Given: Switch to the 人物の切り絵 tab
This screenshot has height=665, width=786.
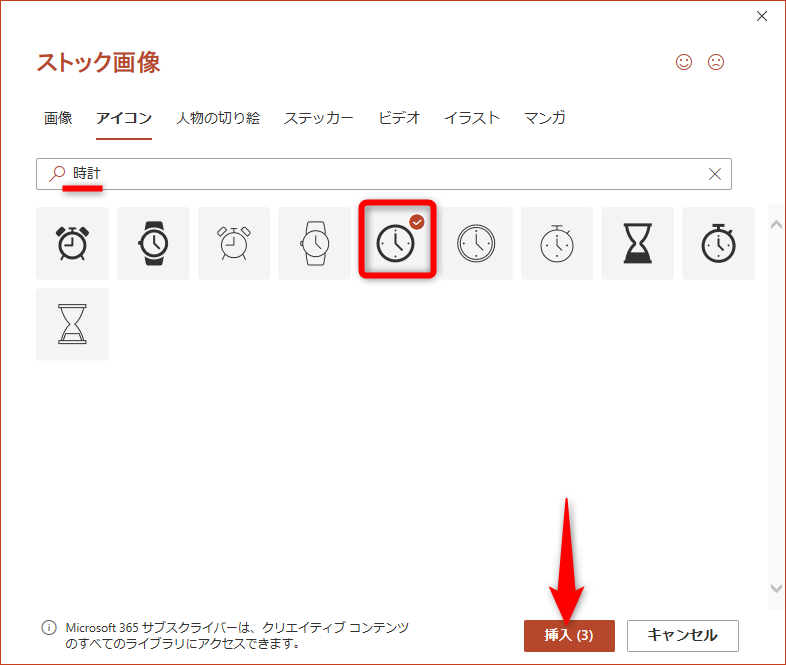Looking at the screenshot, I should click(218, 118).
